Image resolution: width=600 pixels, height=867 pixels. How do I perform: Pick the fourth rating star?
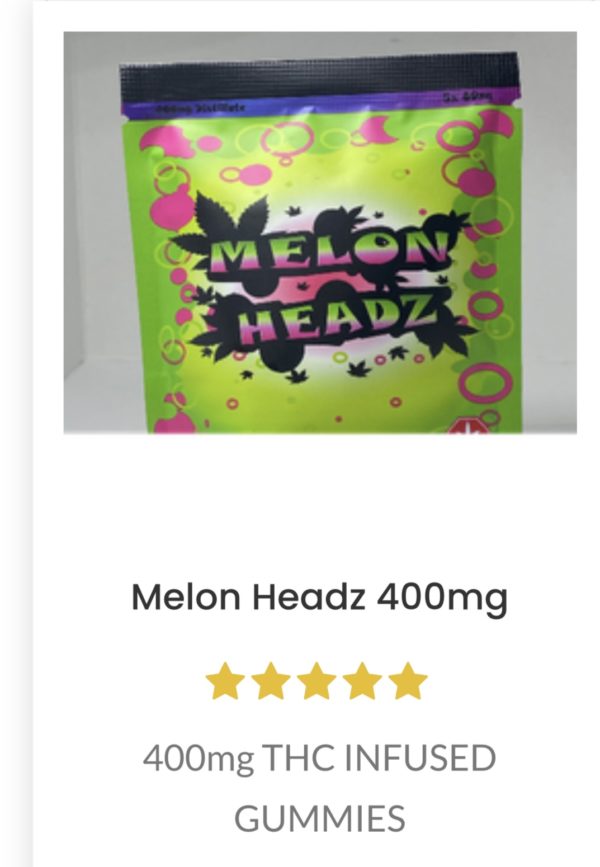[x=362, y=681]
